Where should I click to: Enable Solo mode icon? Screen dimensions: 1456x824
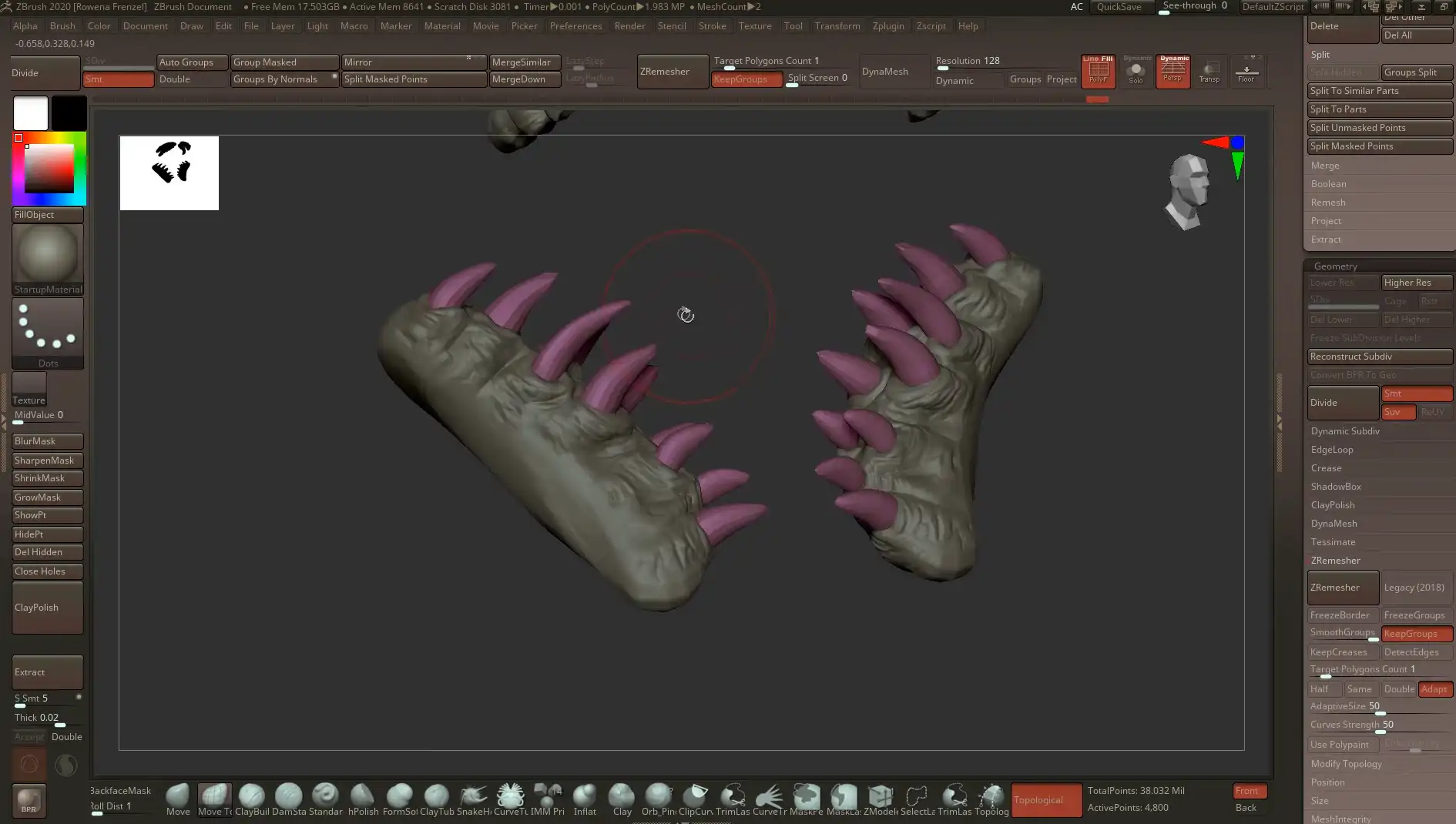point(1136,71)
